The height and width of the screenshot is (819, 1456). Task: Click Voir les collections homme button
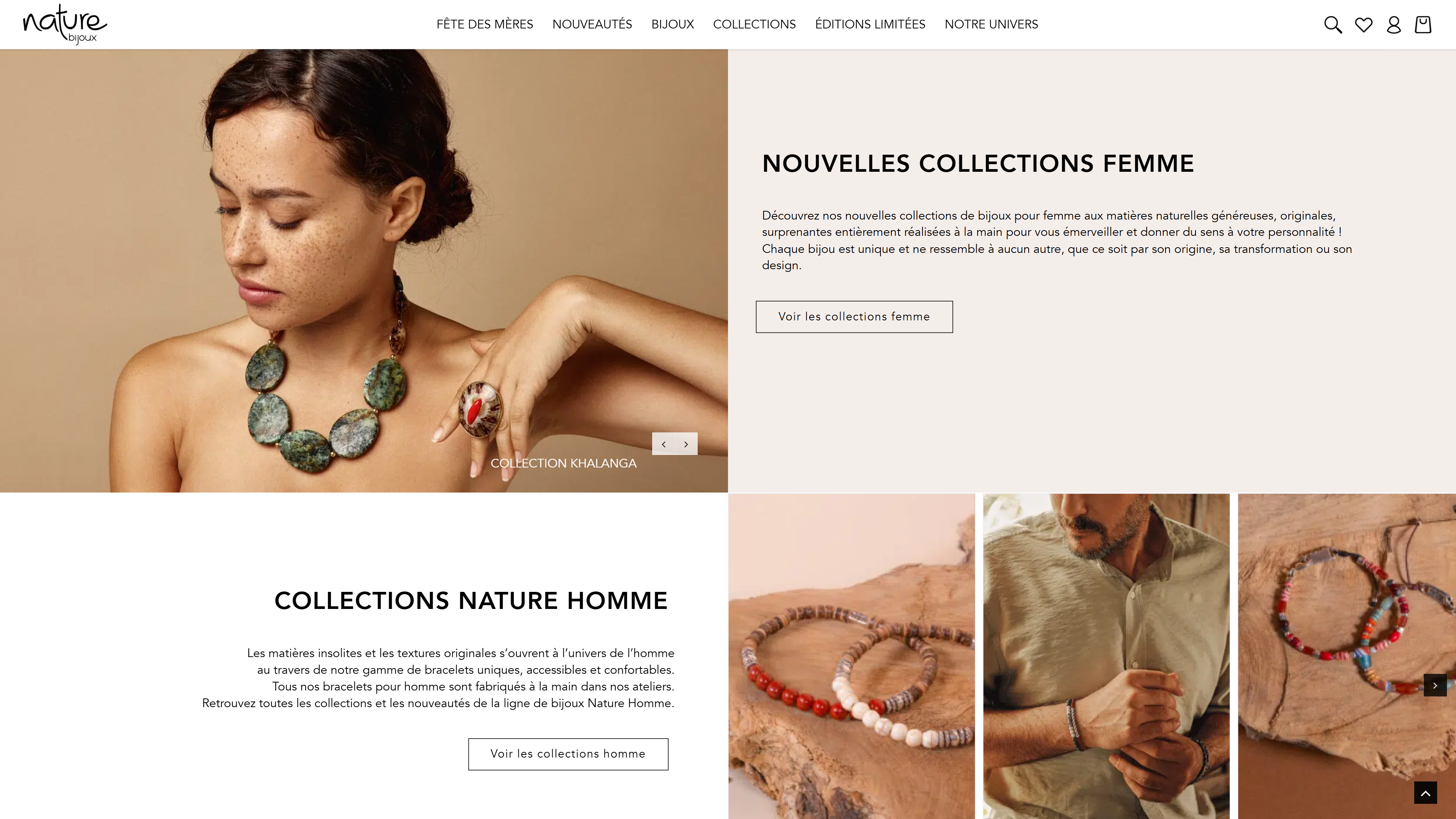point(568,754)
